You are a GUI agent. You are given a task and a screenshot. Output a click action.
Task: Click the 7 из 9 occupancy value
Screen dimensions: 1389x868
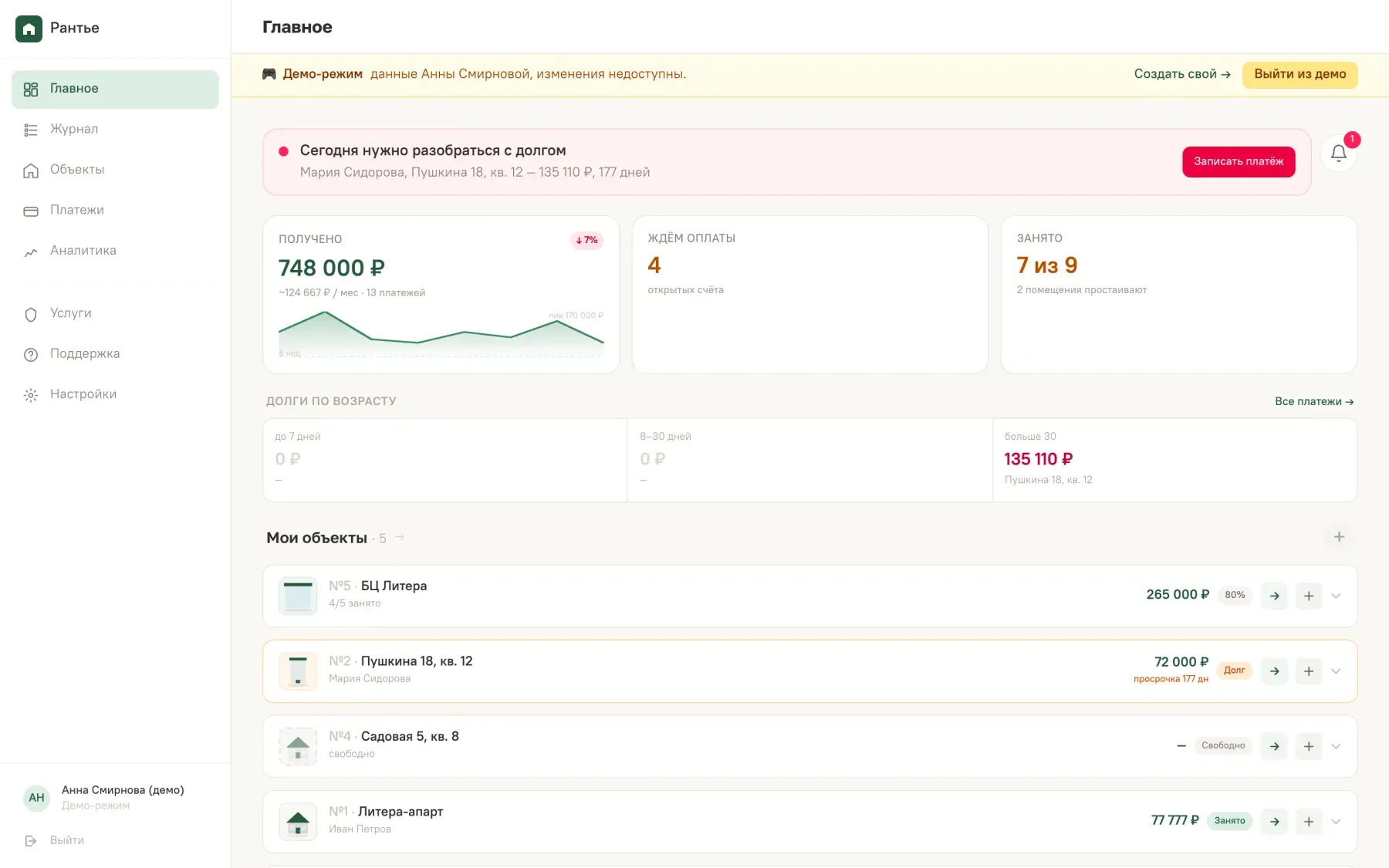[x=1047, y=265]
